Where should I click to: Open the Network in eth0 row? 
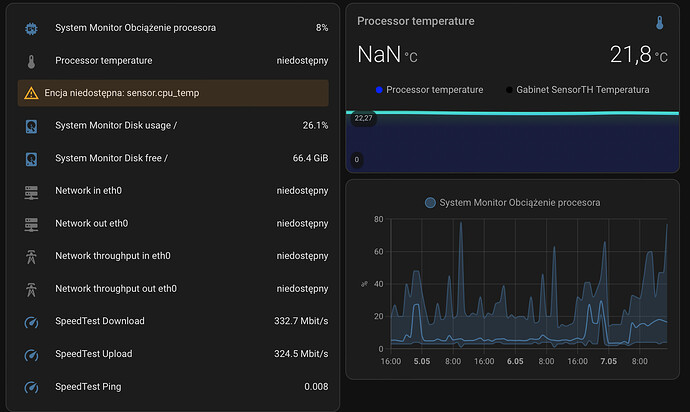click(173, 191)
